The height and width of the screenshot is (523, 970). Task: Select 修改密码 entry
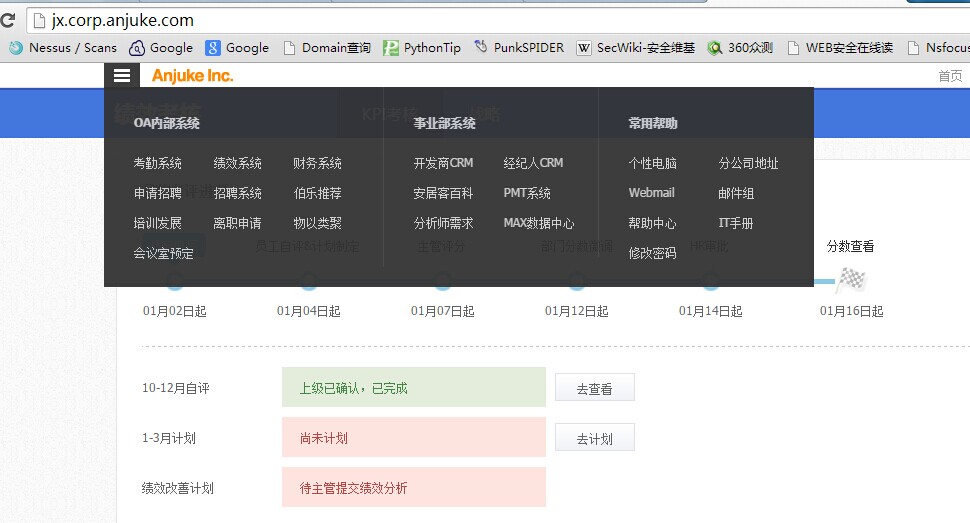[x=653, y=253]
